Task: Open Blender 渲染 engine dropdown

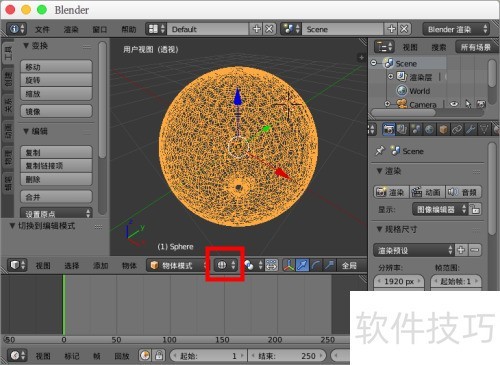Action: [x=457, y=29]
